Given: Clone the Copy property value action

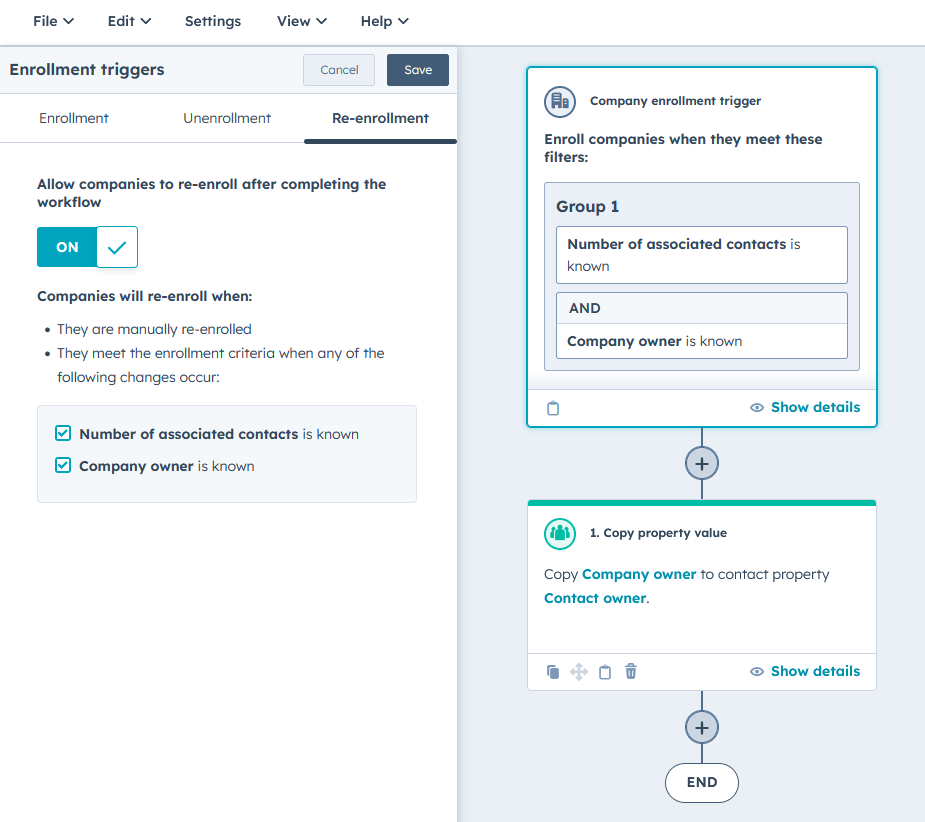Looking at the screenshot, I should tap(553, 671).
